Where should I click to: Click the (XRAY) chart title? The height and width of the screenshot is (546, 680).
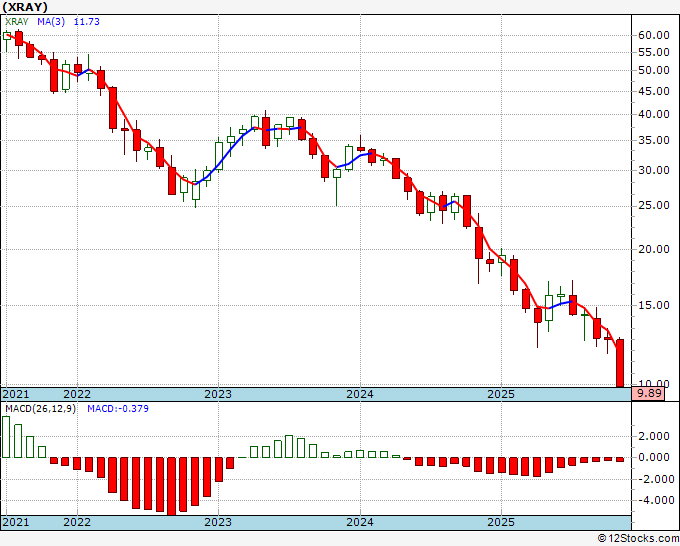pos(24,7)
